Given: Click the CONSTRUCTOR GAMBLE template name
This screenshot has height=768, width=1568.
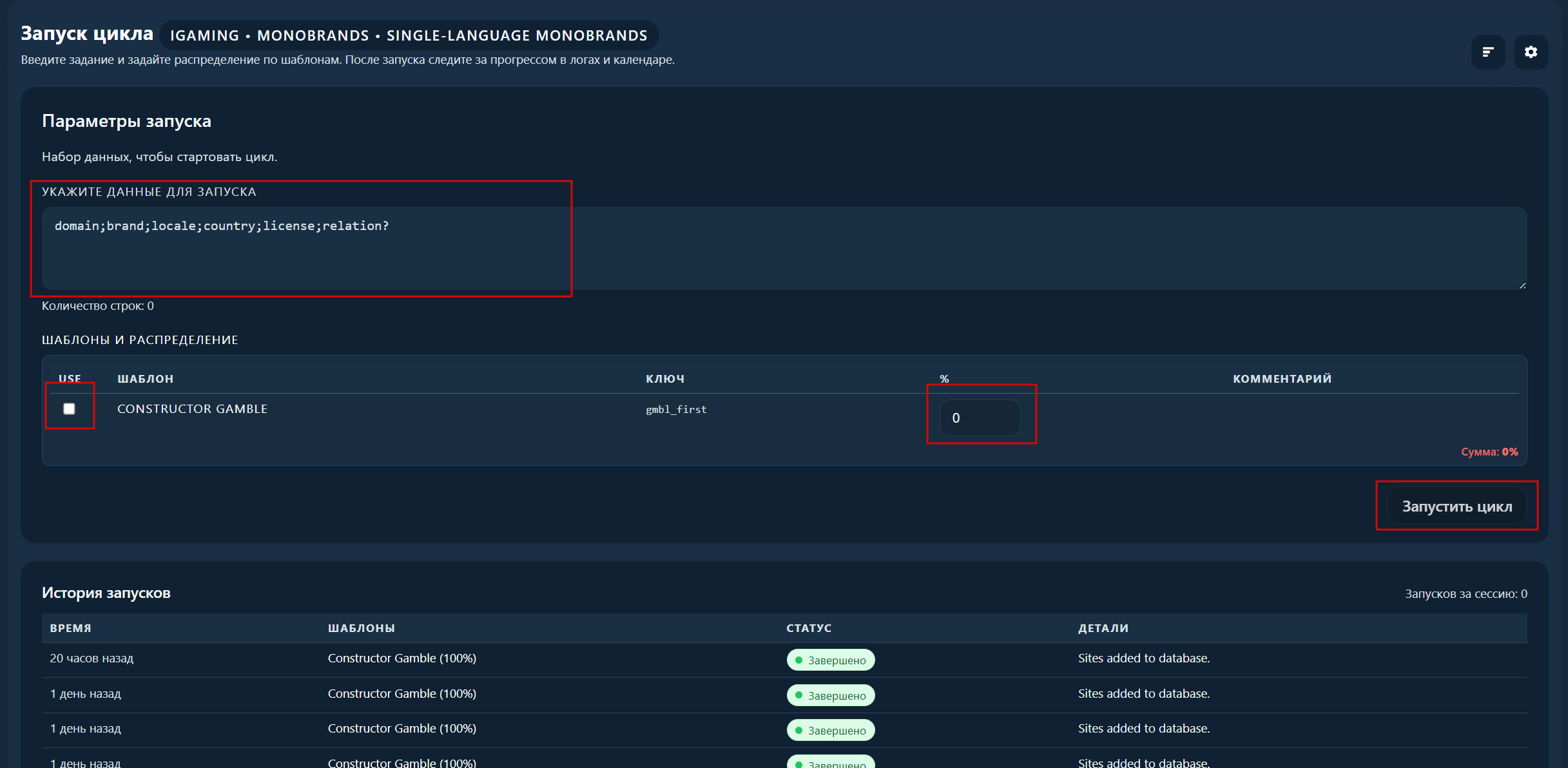Looking at the screenshot, I should point(192,409).
